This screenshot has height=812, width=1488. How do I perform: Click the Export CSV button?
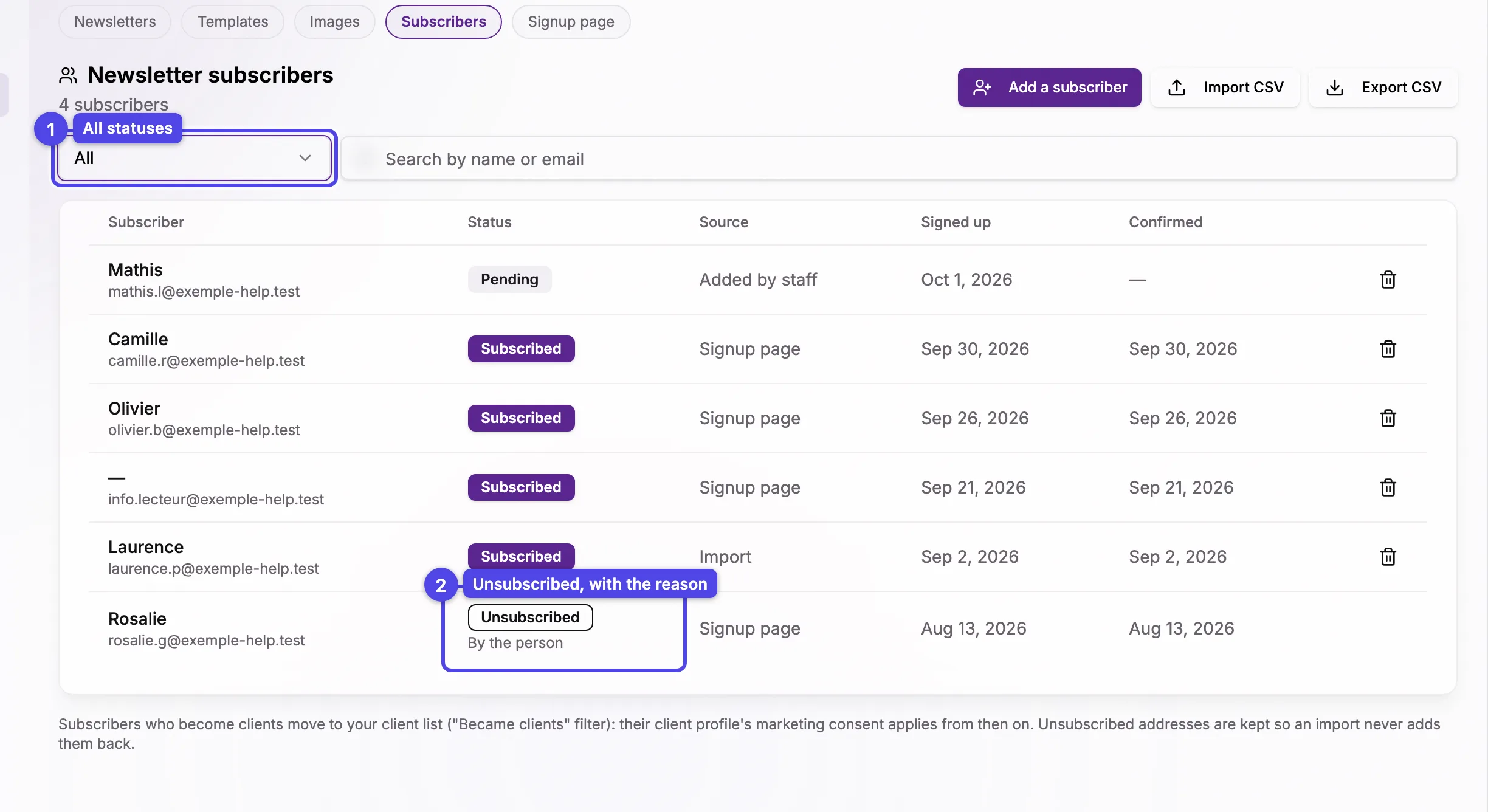pyautogui.click(x=1383, y=88)
